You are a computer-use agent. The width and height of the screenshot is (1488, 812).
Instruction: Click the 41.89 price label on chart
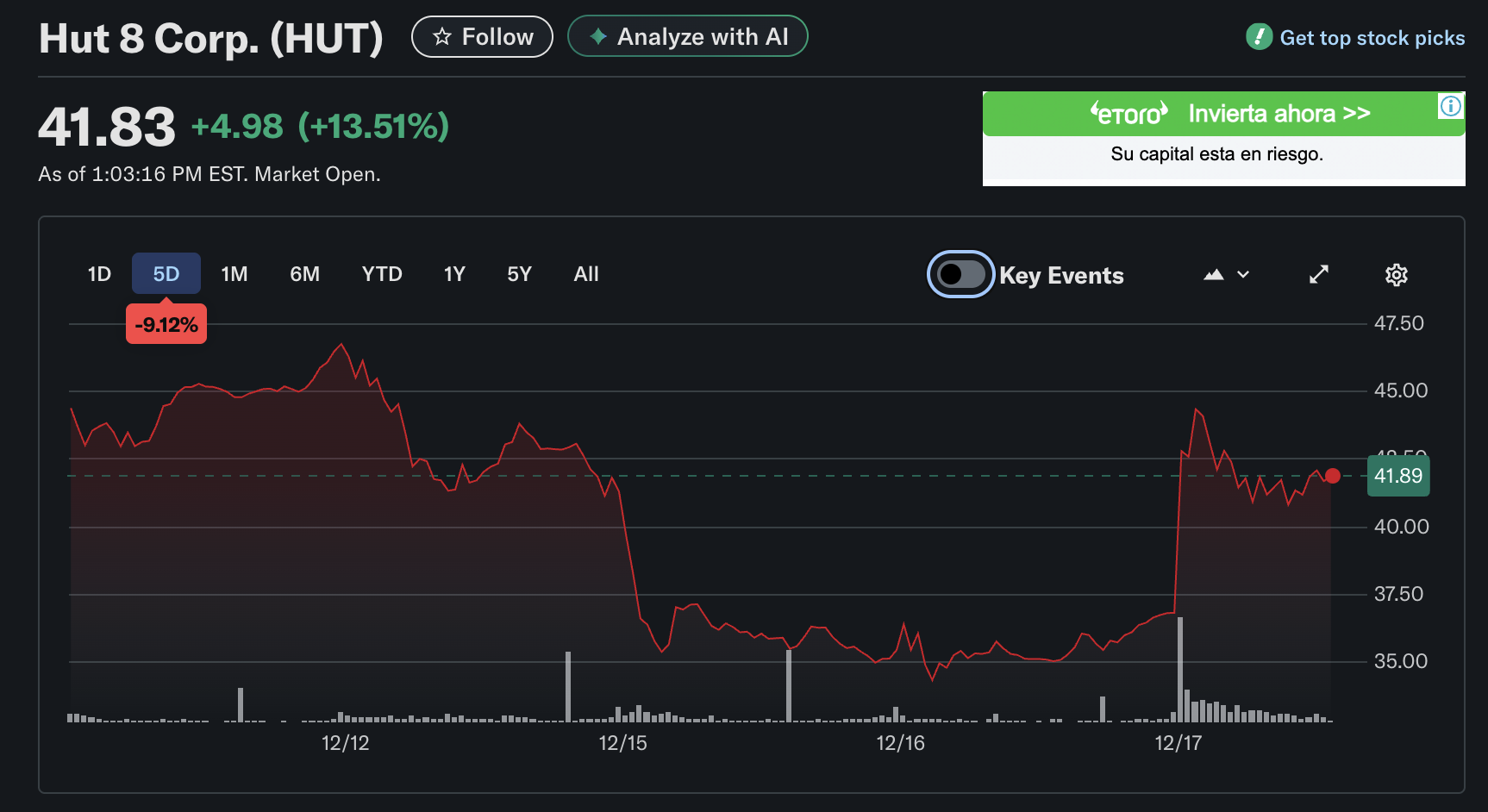coord(1398,476)
